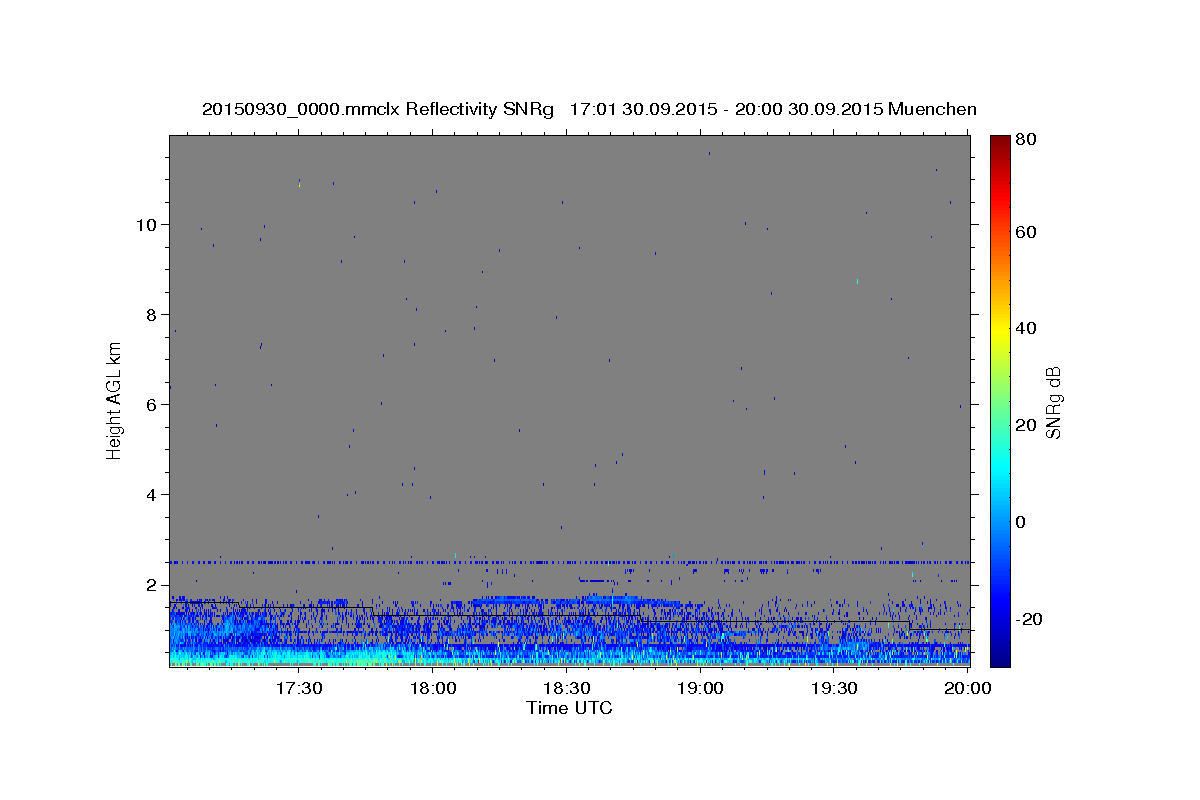This screenshot has width=1200, height=800.
Task: Click the height tick label 6
Action: coord(153,405)
